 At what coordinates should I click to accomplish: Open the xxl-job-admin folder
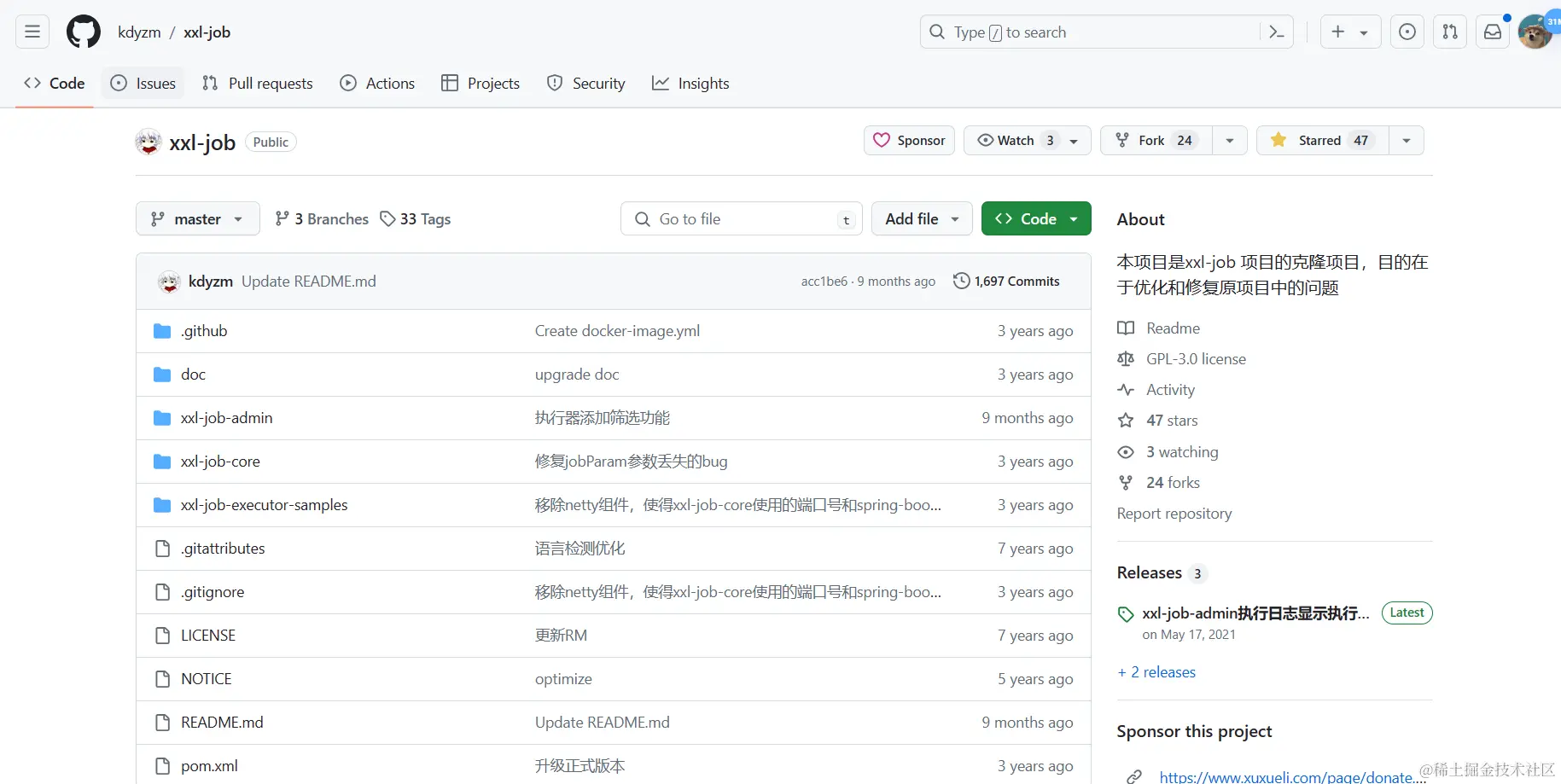[x=226, y=418]
